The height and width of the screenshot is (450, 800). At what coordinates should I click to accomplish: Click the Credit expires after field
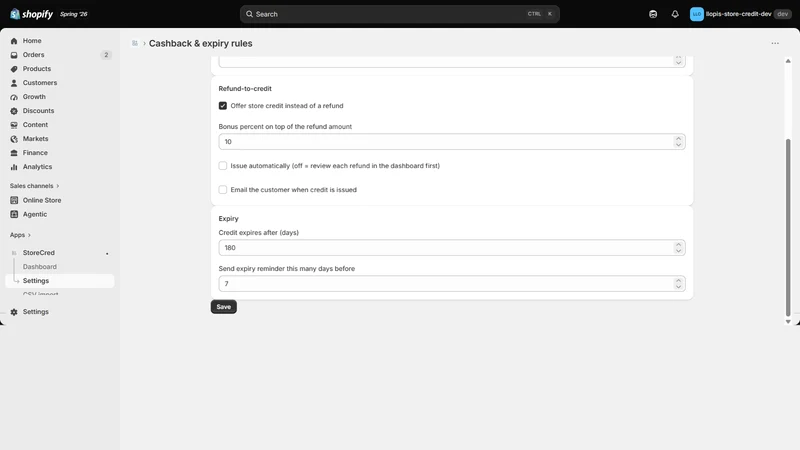pos(452,248)
